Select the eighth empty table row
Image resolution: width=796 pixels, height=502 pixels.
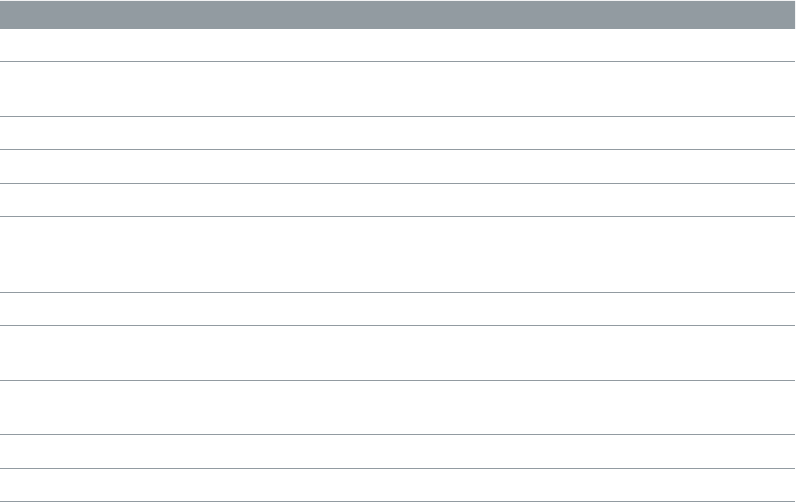click(x=398, y=352)
